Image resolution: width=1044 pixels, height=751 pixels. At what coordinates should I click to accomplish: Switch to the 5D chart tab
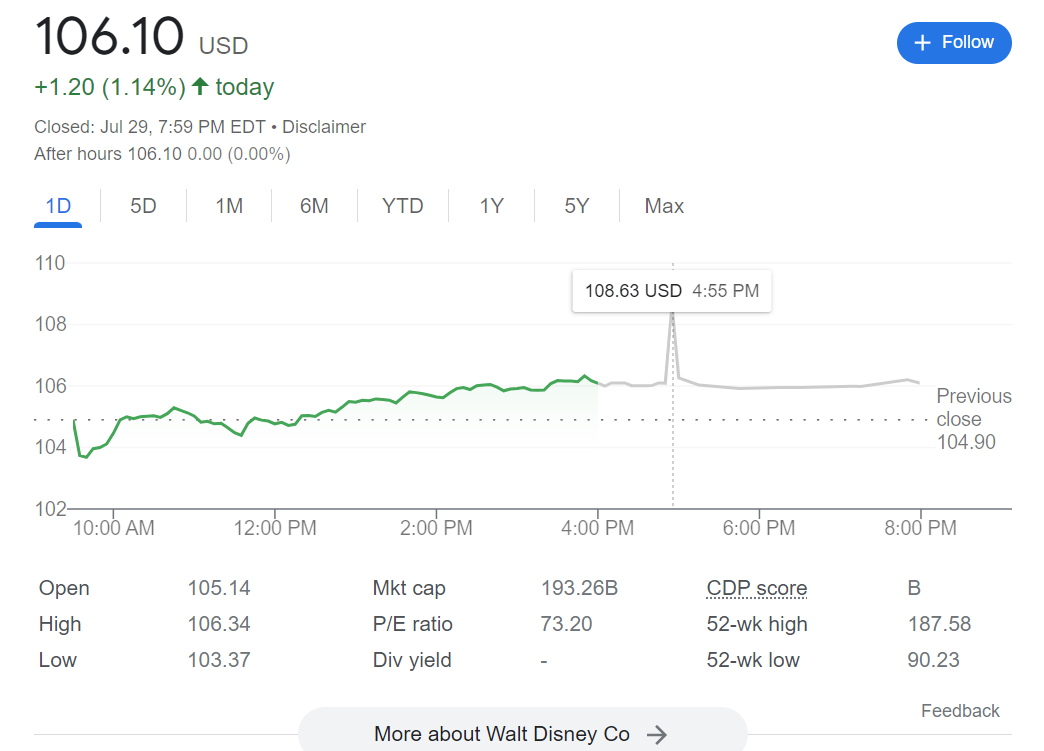point(143,206)
